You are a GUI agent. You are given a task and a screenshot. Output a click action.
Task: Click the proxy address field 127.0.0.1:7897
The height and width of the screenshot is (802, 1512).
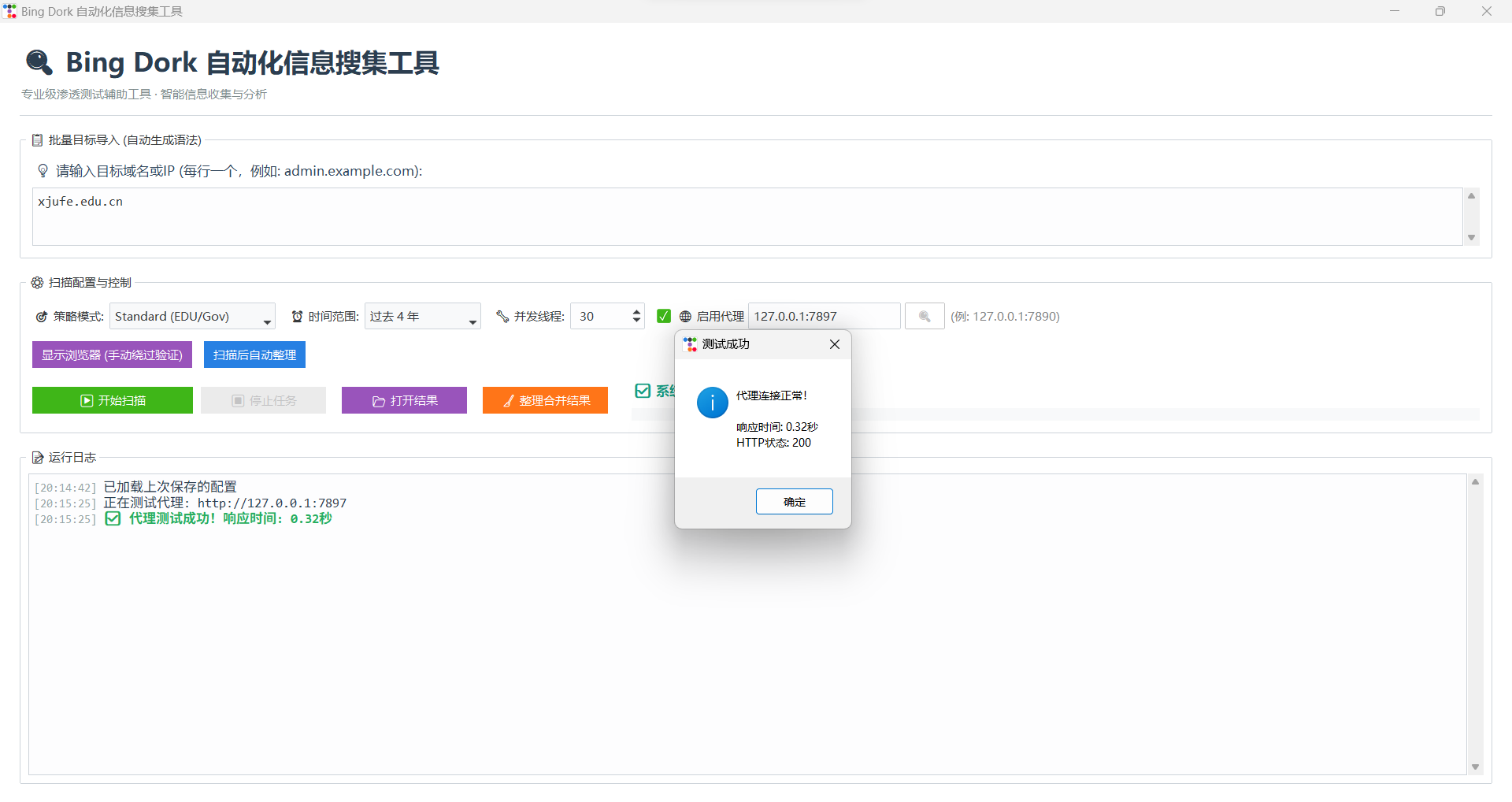tap(825, 317)
